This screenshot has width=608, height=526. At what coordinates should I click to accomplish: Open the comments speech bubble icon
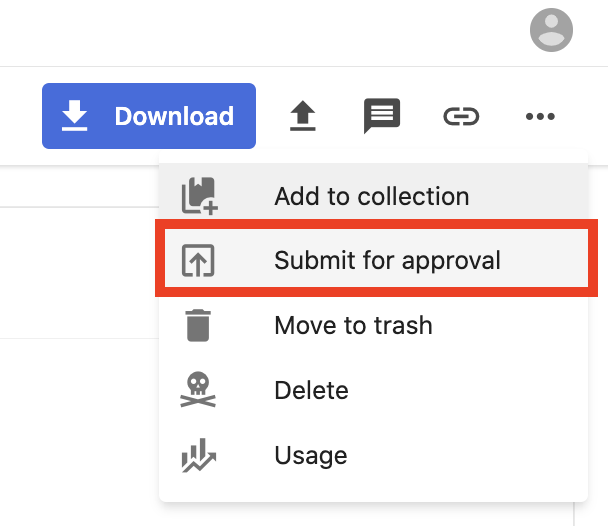382,116
